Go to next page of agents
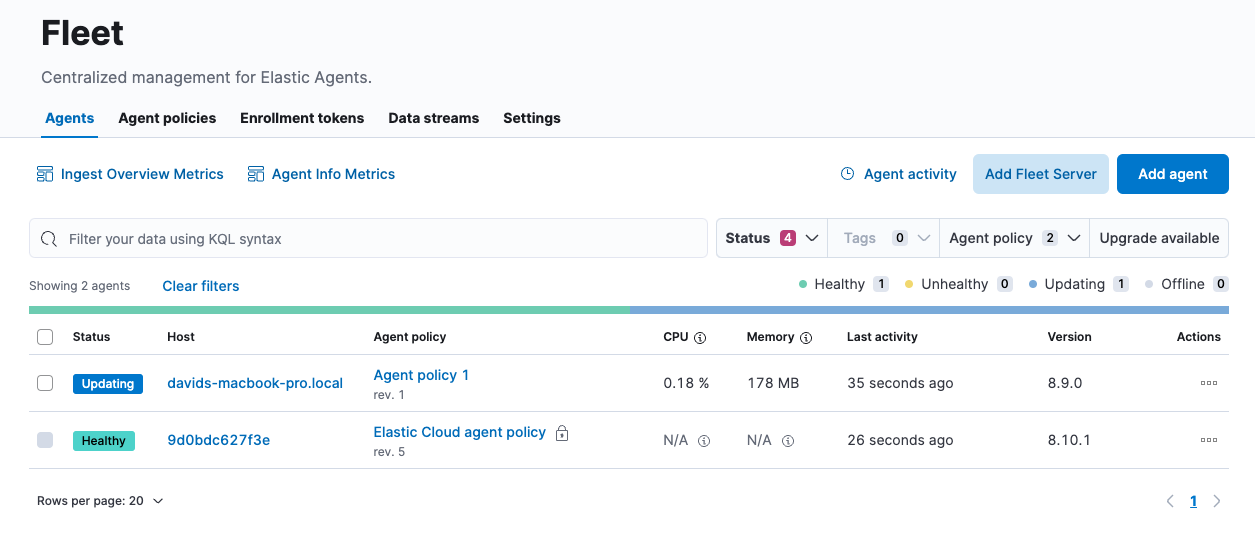Viewport: 1255px width, 553px height. click(x=1217, y=501)
